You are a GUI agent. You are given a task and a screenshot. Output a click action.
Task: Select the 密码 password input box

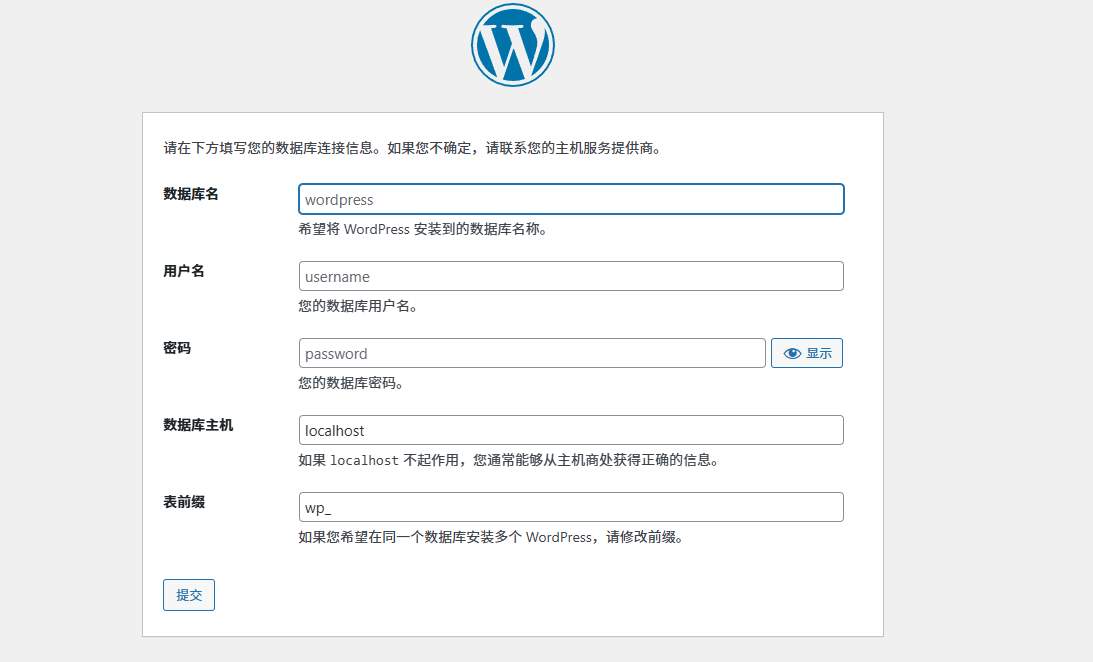coord(532,353)
